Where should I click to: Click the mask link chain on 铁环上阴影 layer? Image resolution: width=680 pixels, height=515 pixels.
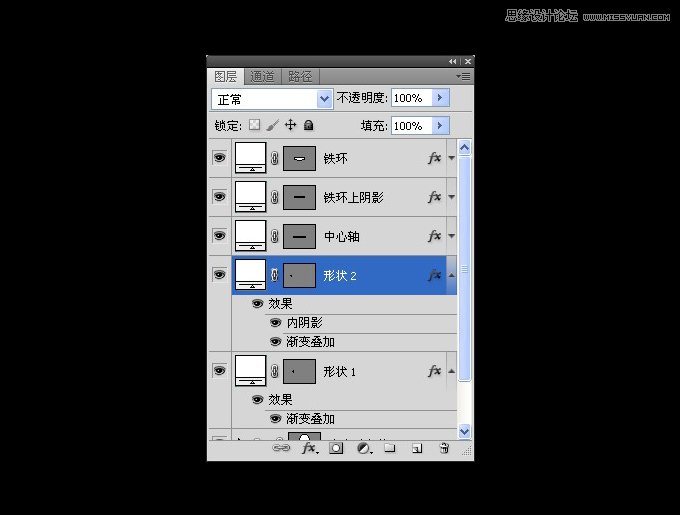(x=275, y=197)
